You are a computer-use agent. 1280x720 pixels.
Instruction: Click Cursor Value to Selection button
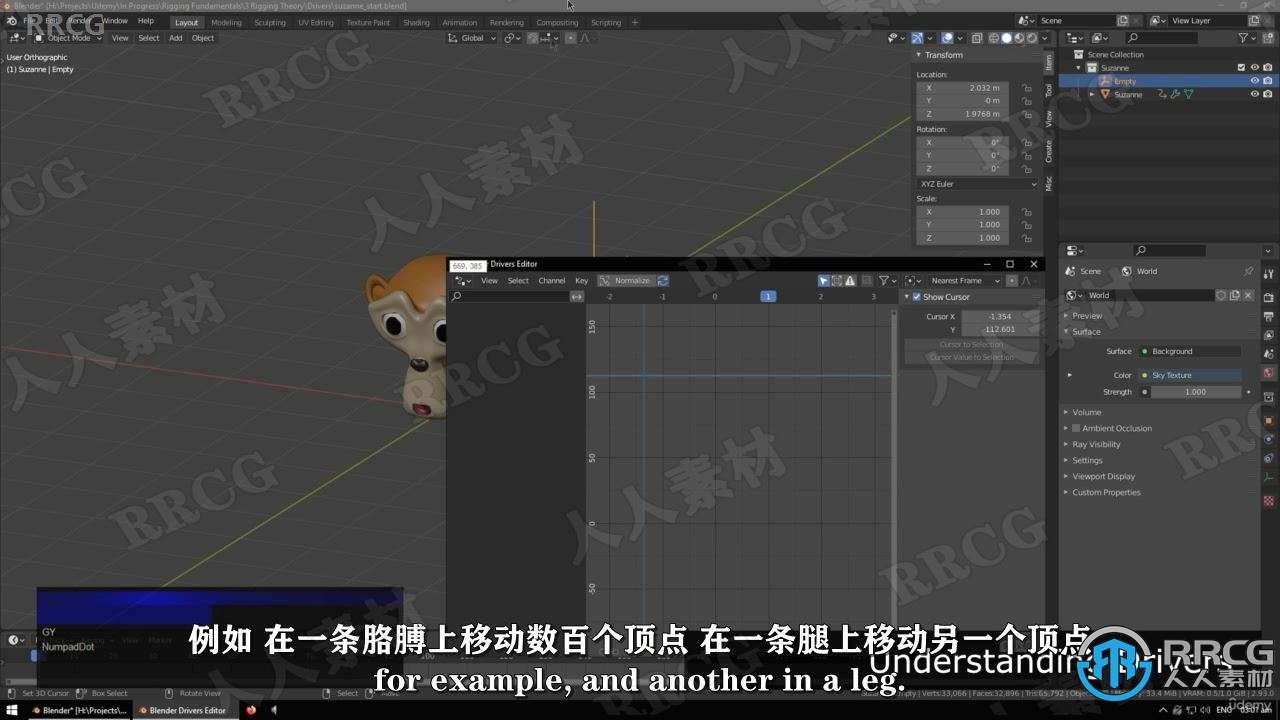[x=971, y=357]
